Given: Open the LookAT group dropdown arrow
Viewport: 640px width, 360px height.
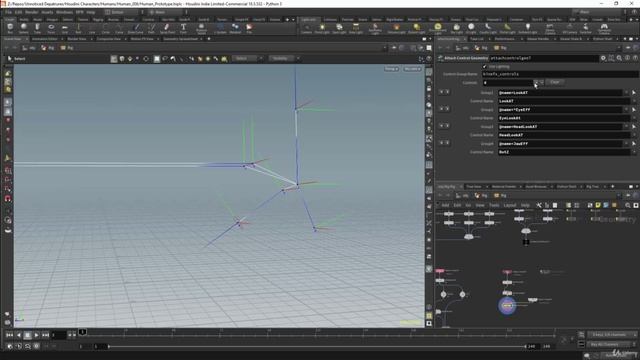Looking at the screenshot, I should pyautogui.click(x=626, y=93).
